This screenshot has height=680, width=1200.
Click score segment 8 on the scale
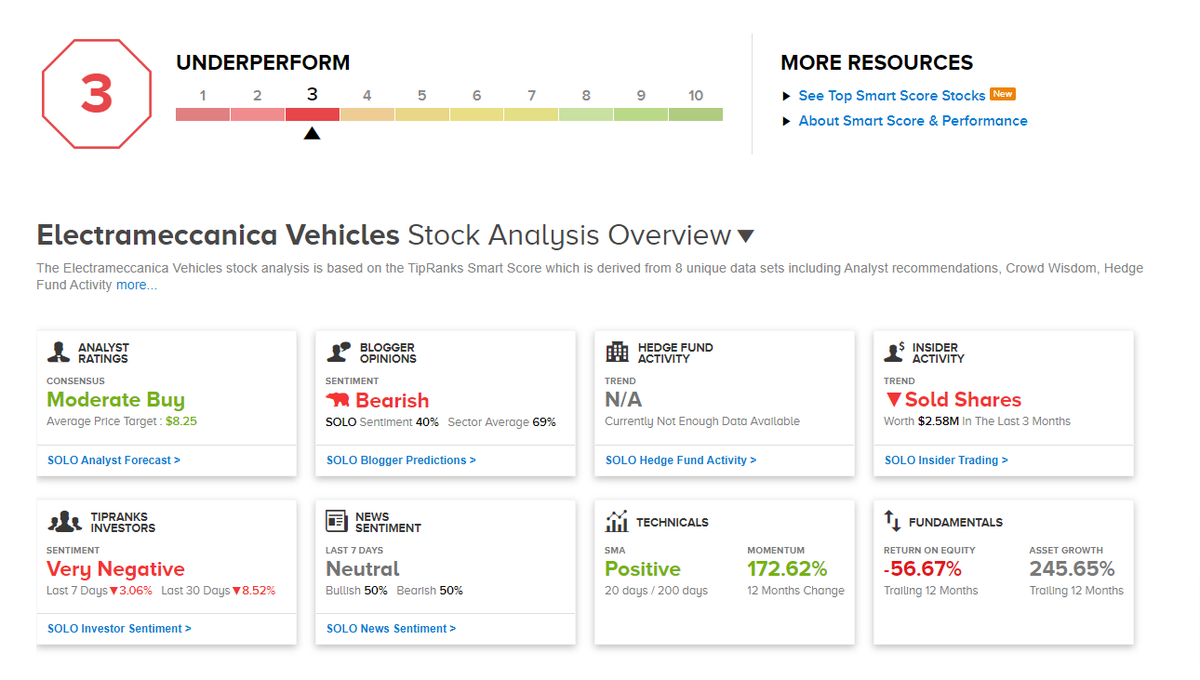click(586, 115)
